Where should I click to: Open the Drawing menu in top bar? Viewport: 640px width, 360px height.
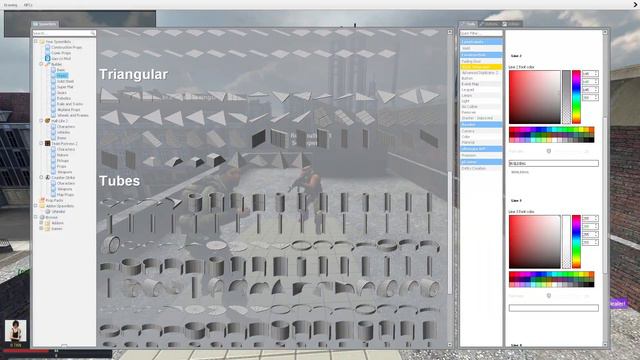pos(10,5)
